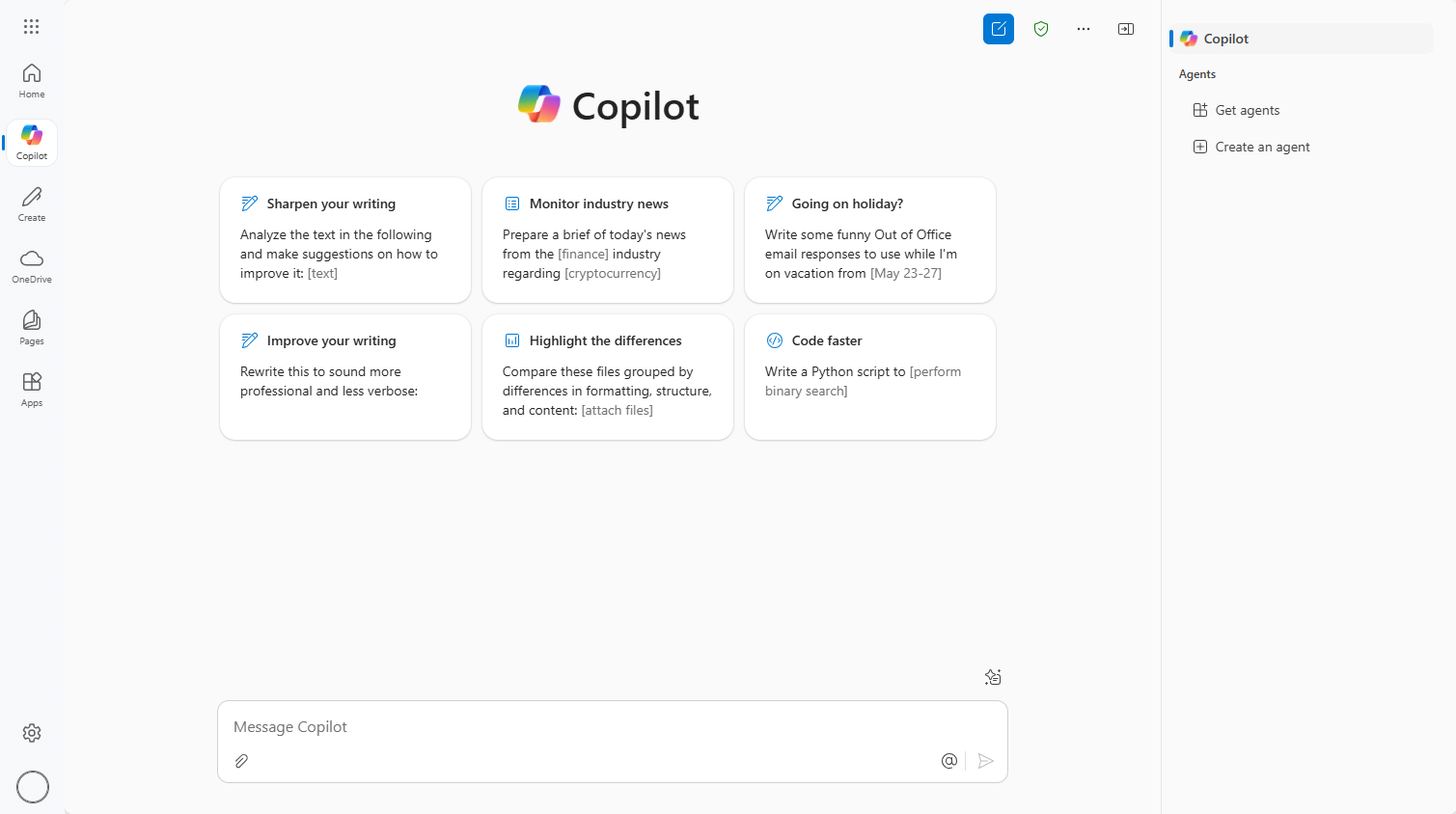Select Copilot in the right panel
Image resolution: width=1456 pixels, height=814 pixels.
click(1225, 39)
